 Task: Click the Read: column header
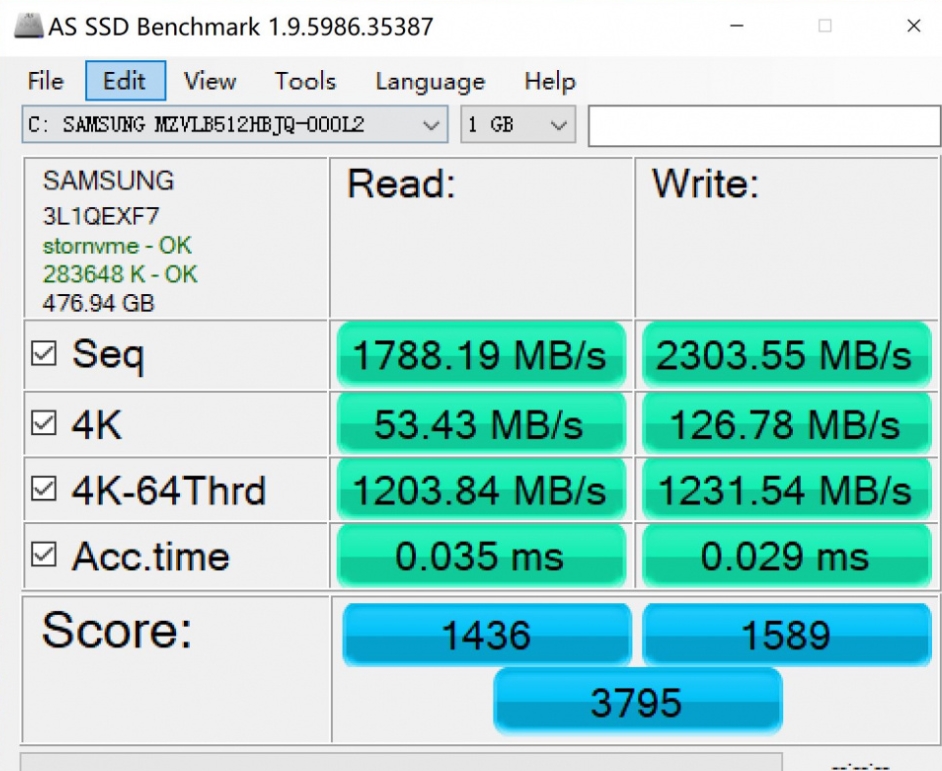[x=401, y=183]
